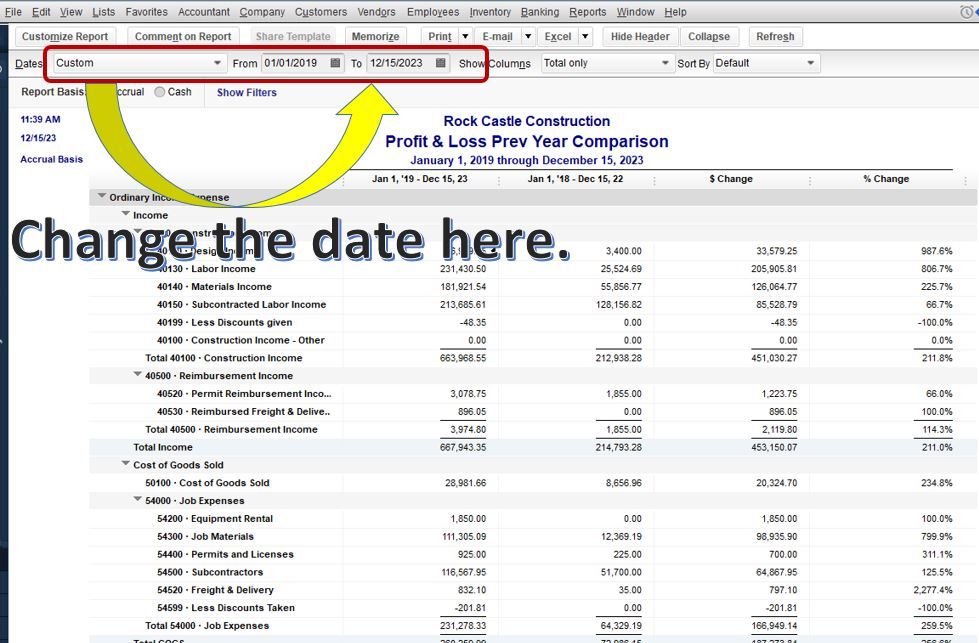Click the From date field 01/01/2019
This screenshot has width=979, height=643.
click(295, 63)
